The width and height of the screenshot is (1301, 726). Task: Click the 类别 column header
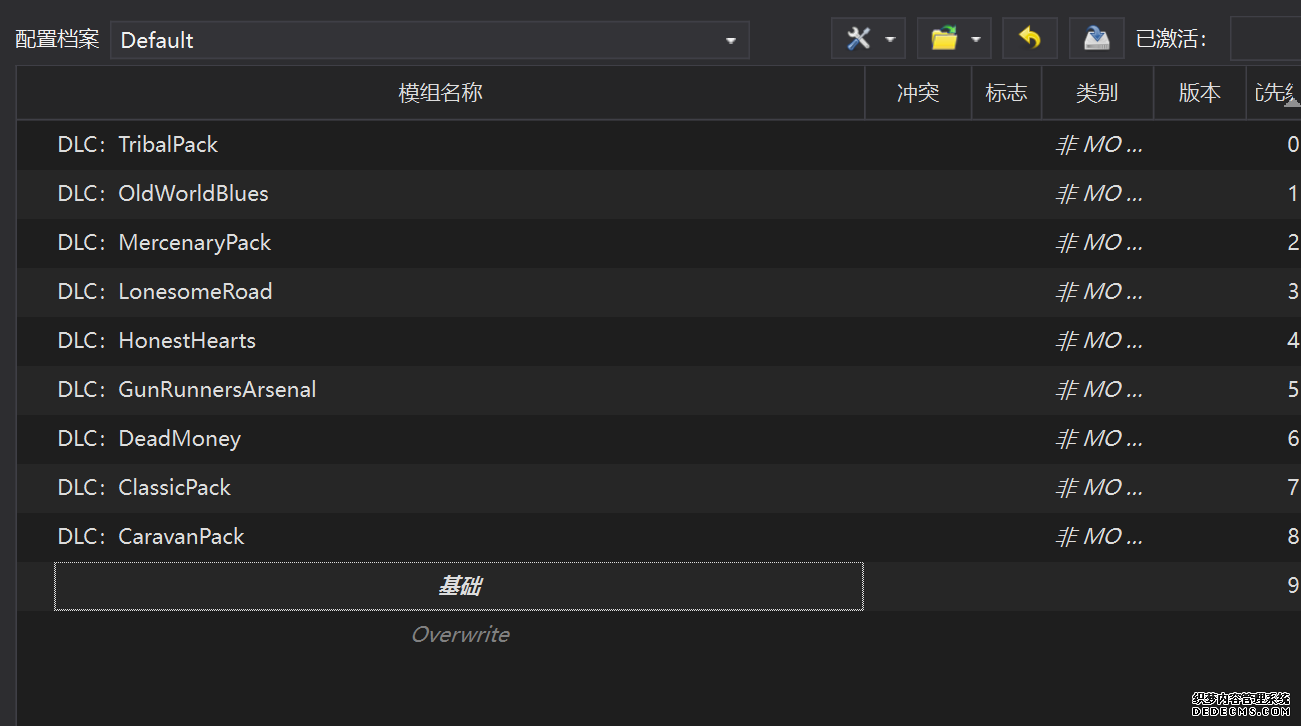pyautogui.click(x=1097, y=93)
